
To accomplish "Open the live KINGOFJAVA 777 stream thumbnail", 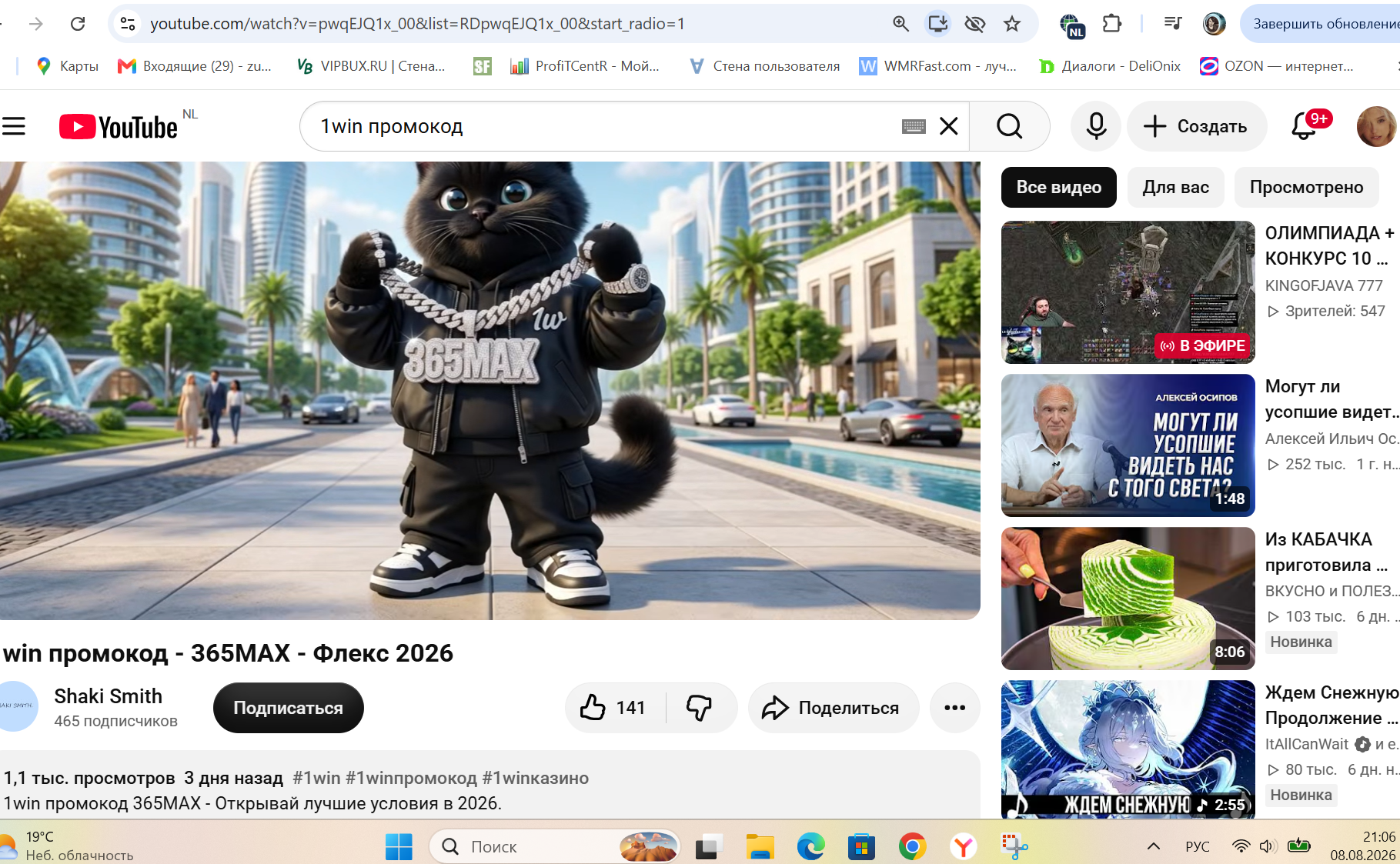I will click(1128, 292).
